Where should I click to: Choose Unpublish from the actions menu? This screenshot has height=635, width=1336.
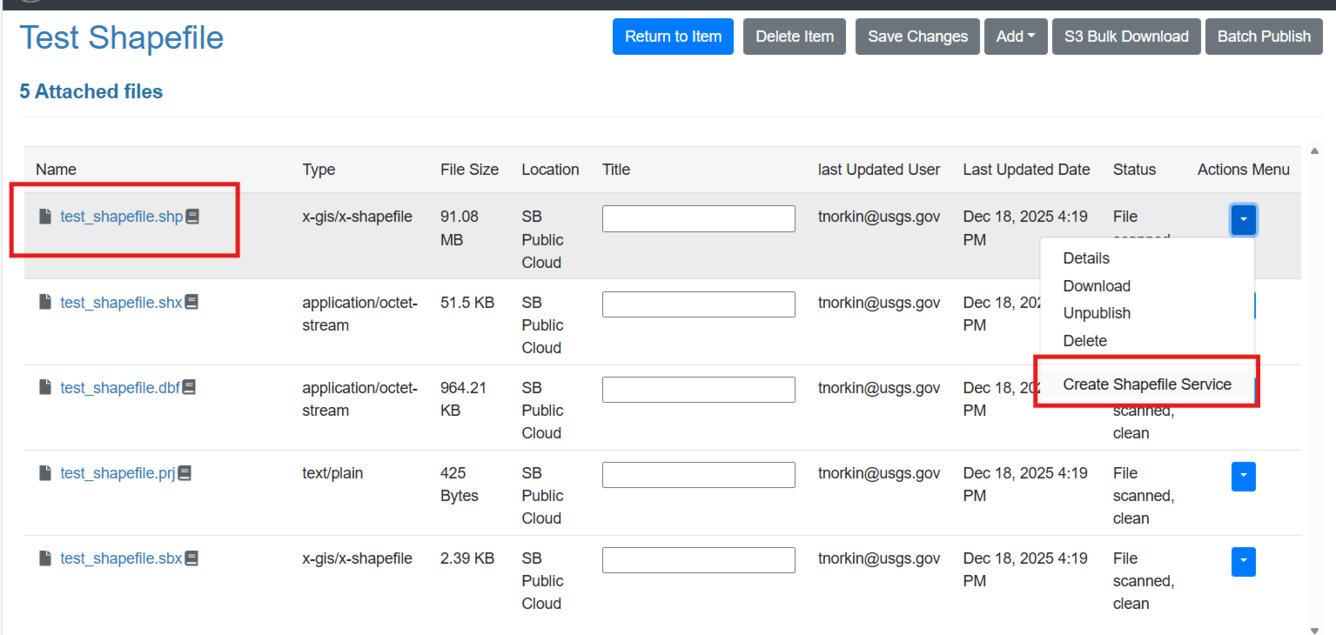point(1096,313)
